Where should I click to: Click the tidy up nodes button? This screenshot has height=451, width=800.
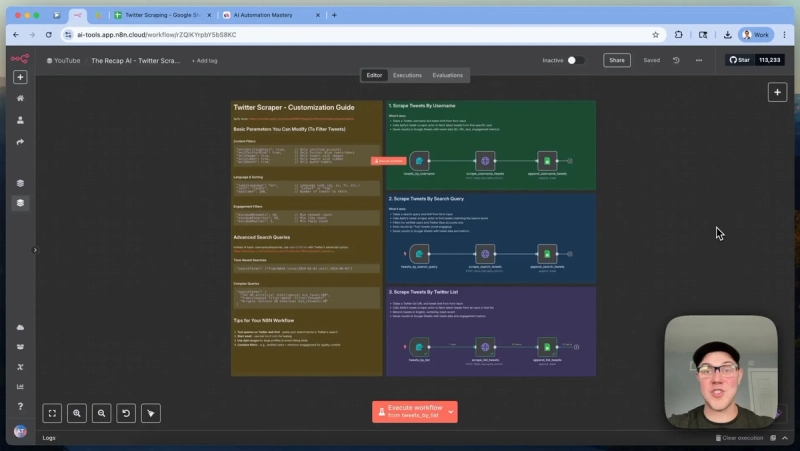[151, 413]
